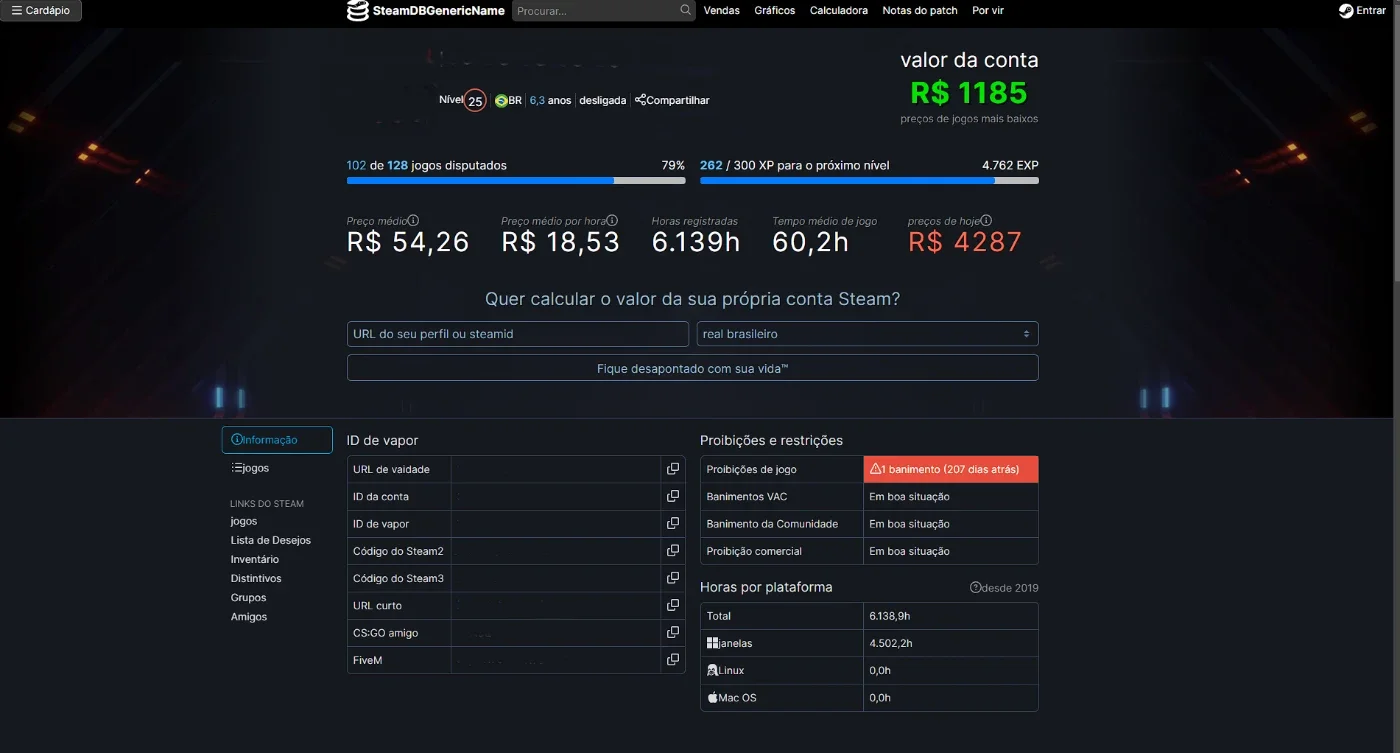Screen dimensions: 1400x753
Task: Click info icon beside preços de hoje
Action: (x=986, y=221)
